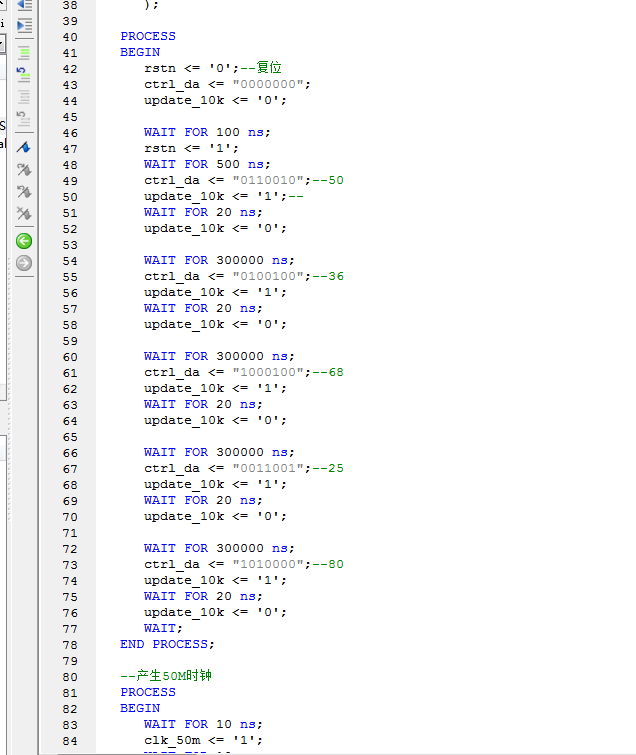Click update_10k <= '1' on line 50
The image size is (636, 755).
pos(215,196)
